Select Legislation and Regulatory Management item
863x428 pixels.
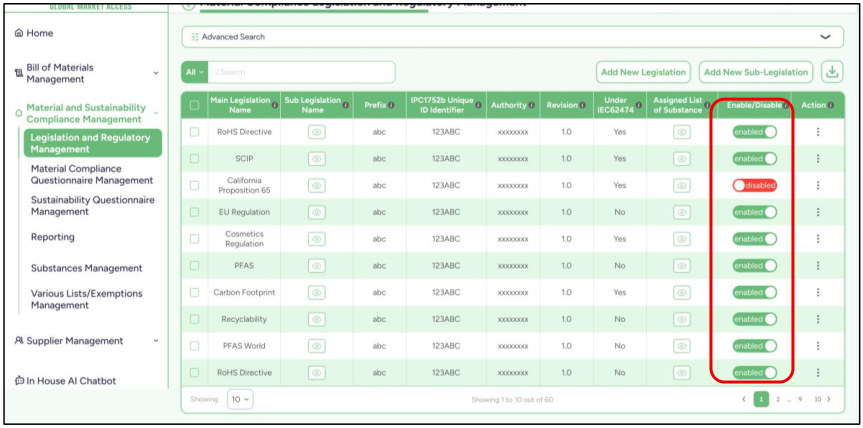90,143
